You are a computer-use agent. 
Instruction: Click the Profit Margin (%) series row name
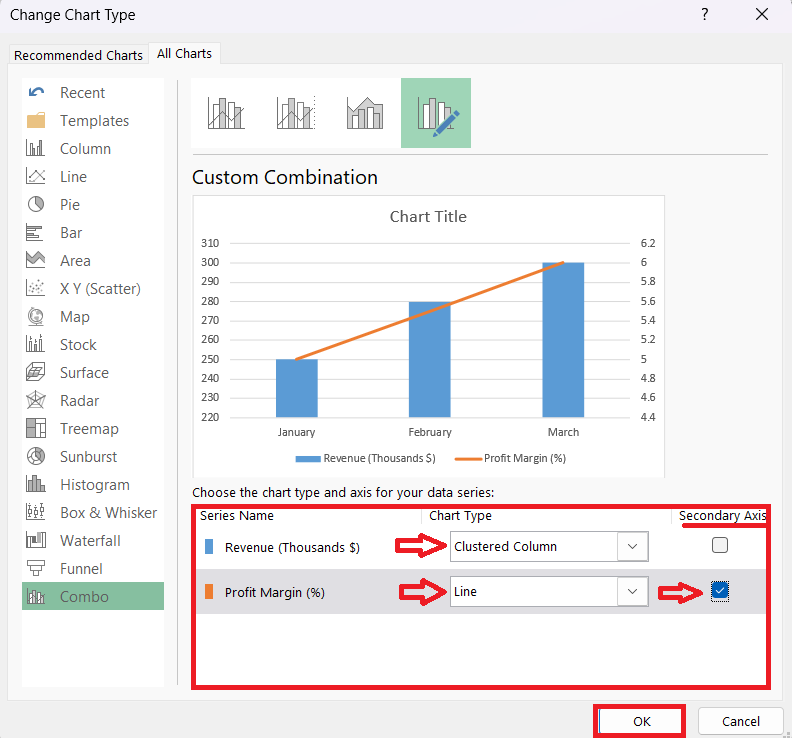275,593
